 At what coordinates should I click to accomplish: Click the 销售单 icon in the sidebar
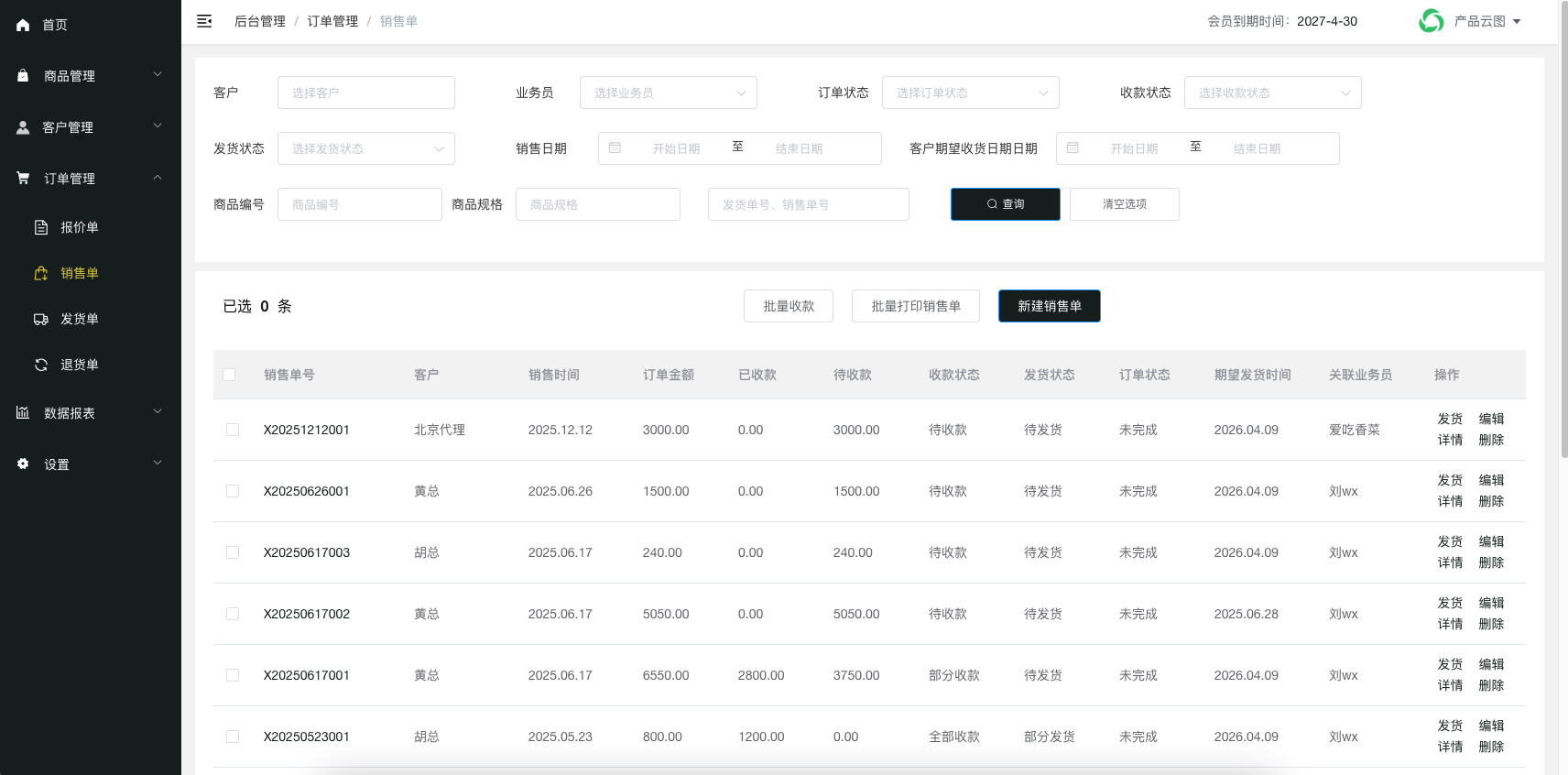41,273
